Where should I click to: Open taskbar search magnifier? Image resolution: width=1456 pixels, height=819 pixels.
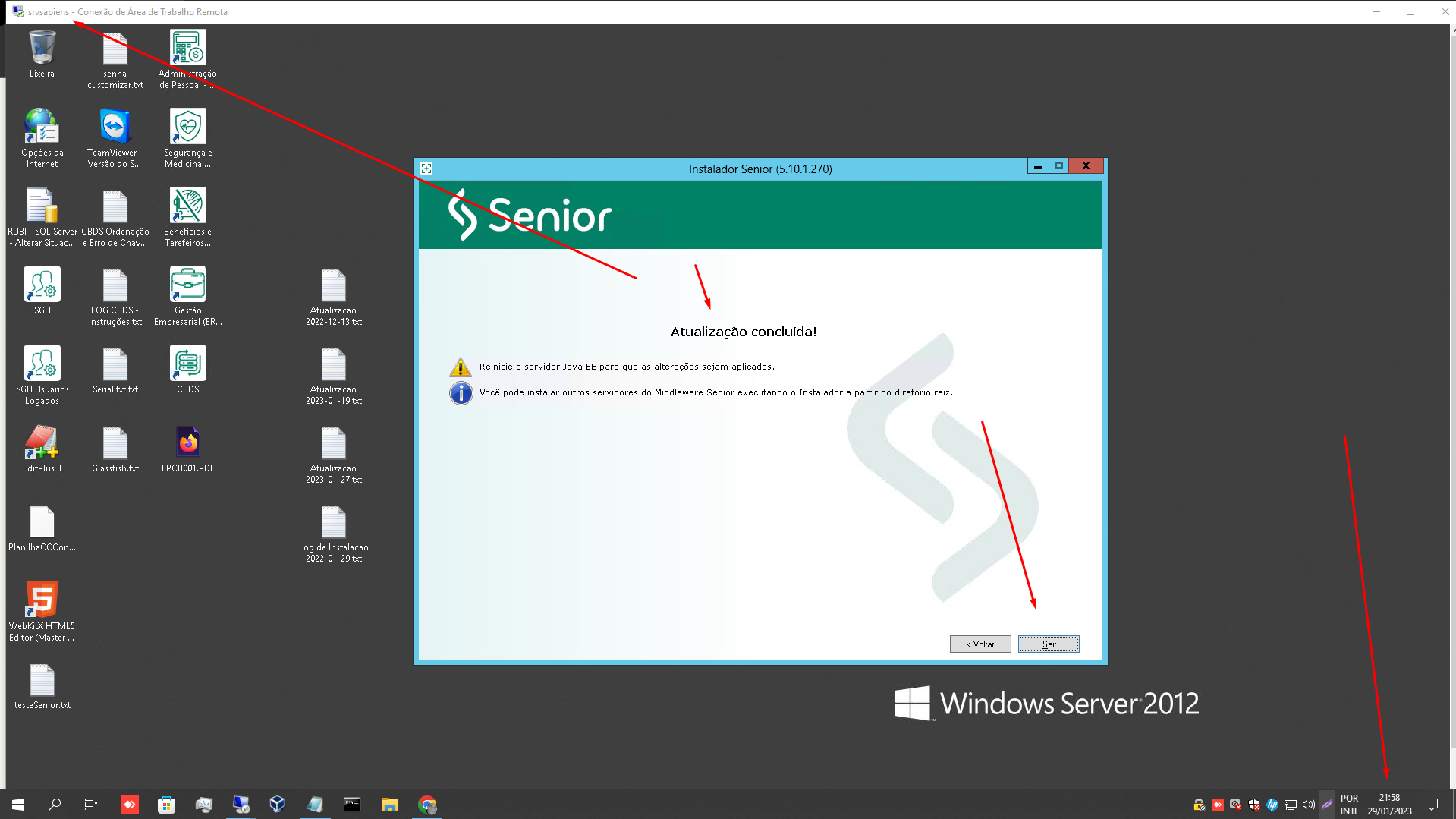click(55, 805)
